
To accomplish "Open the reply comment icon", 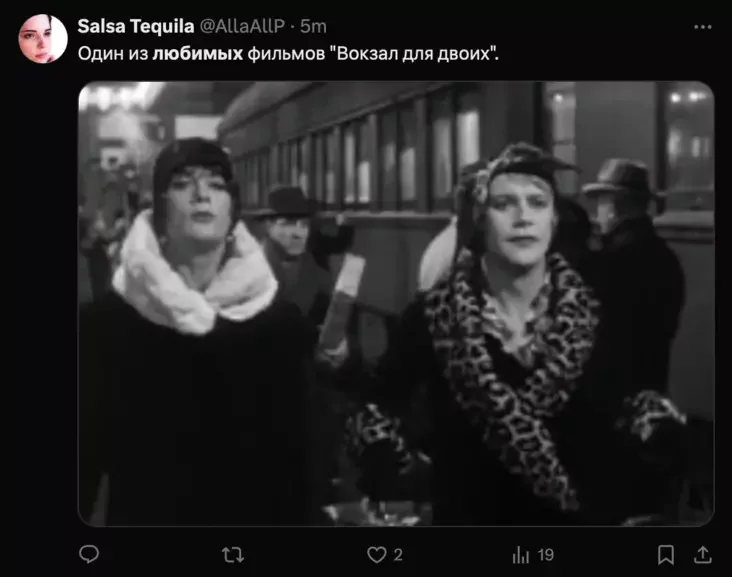I will pos(89,555).
